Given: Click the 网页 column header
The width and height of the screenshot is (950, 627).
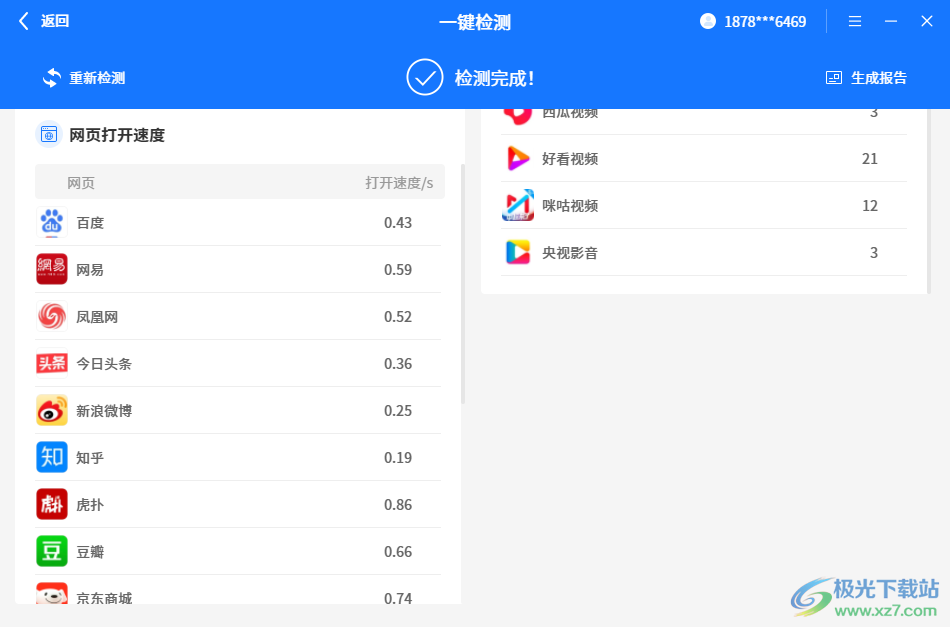Looking at the screenshot, I should (x=81, y=183).
